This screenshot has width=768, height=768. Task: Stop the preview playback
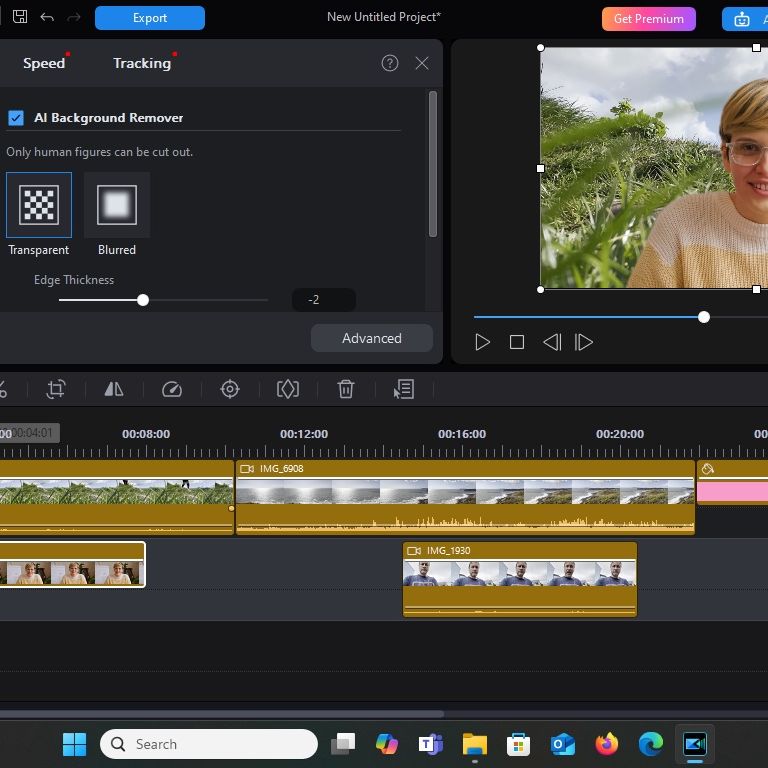coord(517,342)
